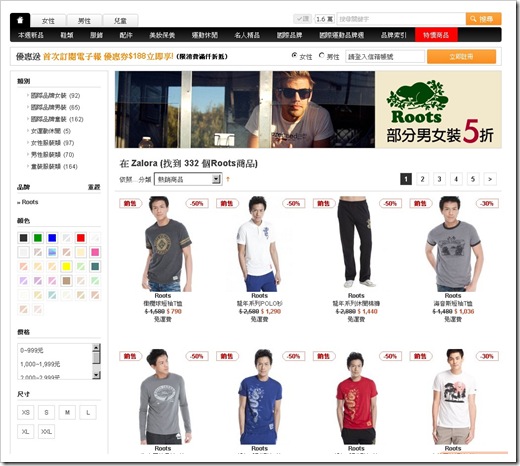Viewport: 520px width, 466px height.
Task: Click the search keyword input field
Action: point(401,19)
